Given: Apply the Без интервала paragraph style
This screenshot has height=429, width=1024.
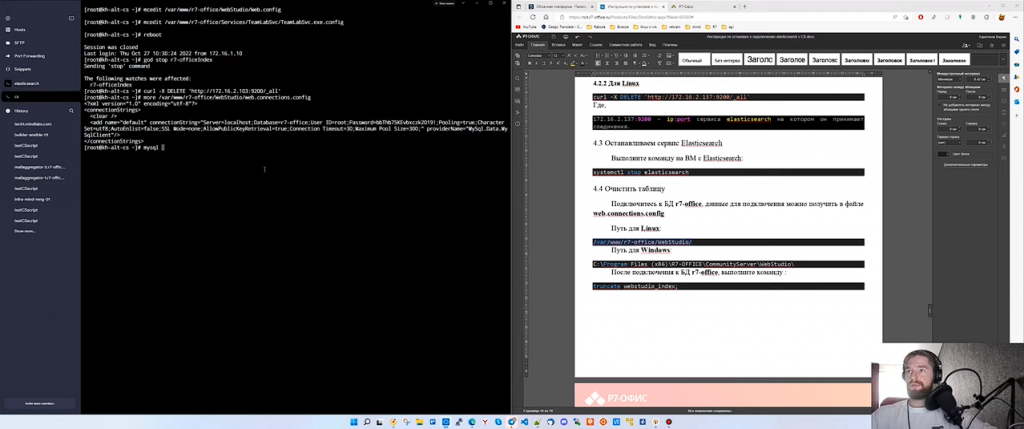Looking at the screenshot, I should 727,59.
